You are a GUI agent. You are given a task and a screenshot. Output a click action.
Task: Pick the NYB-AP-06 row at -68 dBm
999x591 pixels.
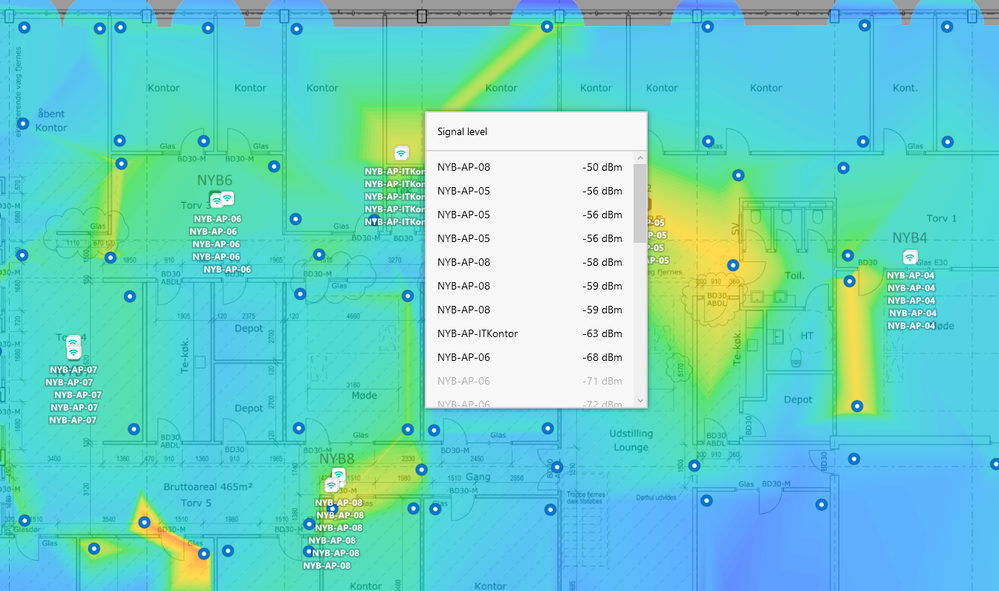pyautogui.click(x=530, y=357)
